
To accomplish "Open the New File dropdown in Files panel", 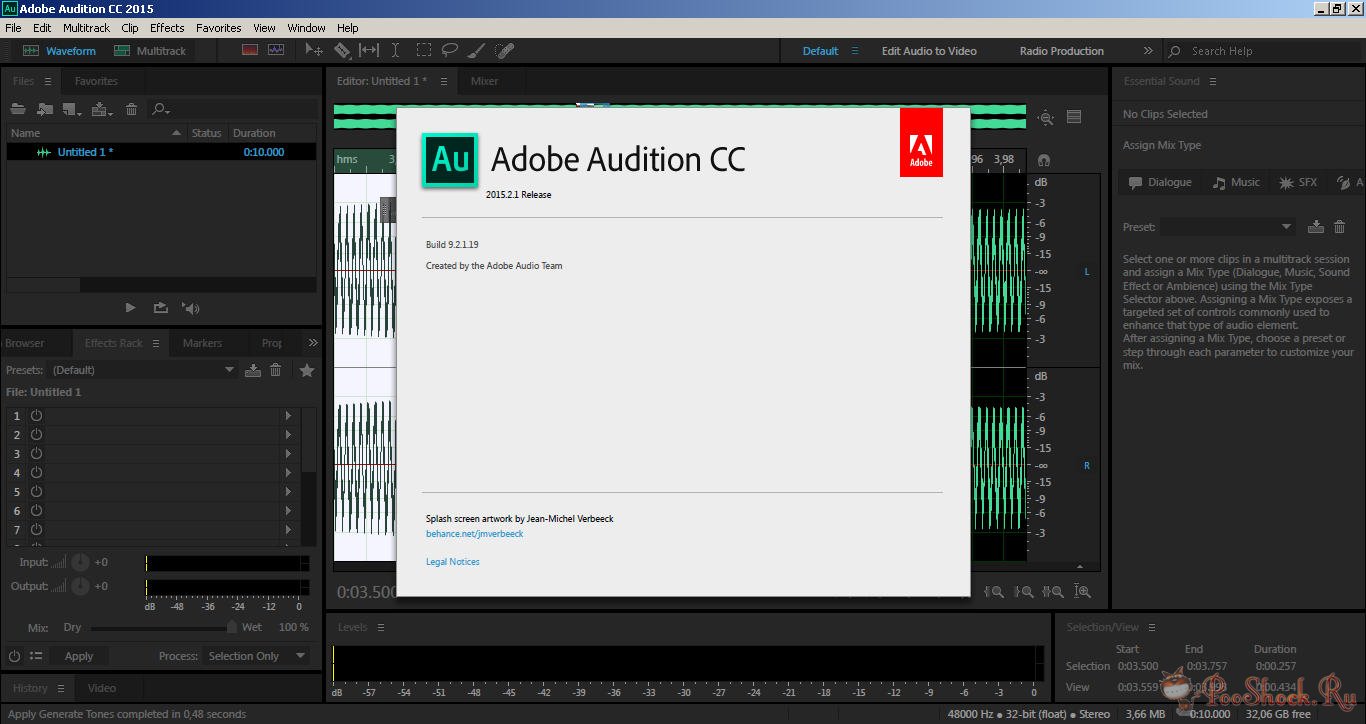I will pyautogui.click(x=72, y=109).
